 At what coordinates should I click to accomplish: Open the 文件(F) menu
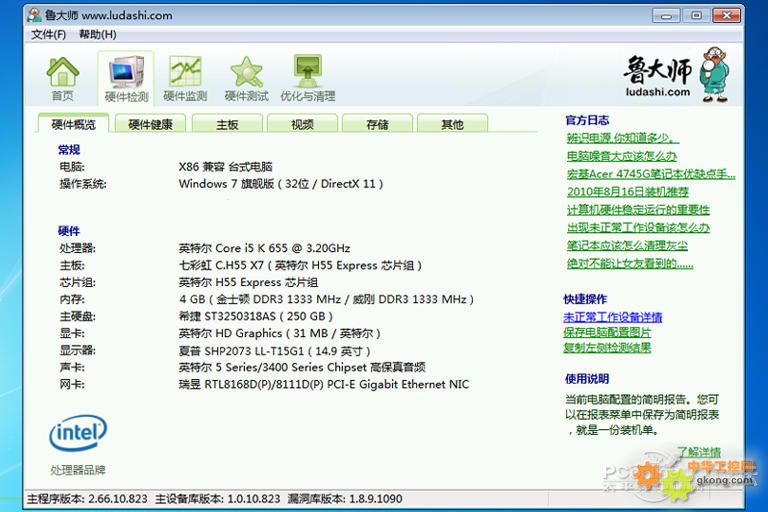(48, 34)
